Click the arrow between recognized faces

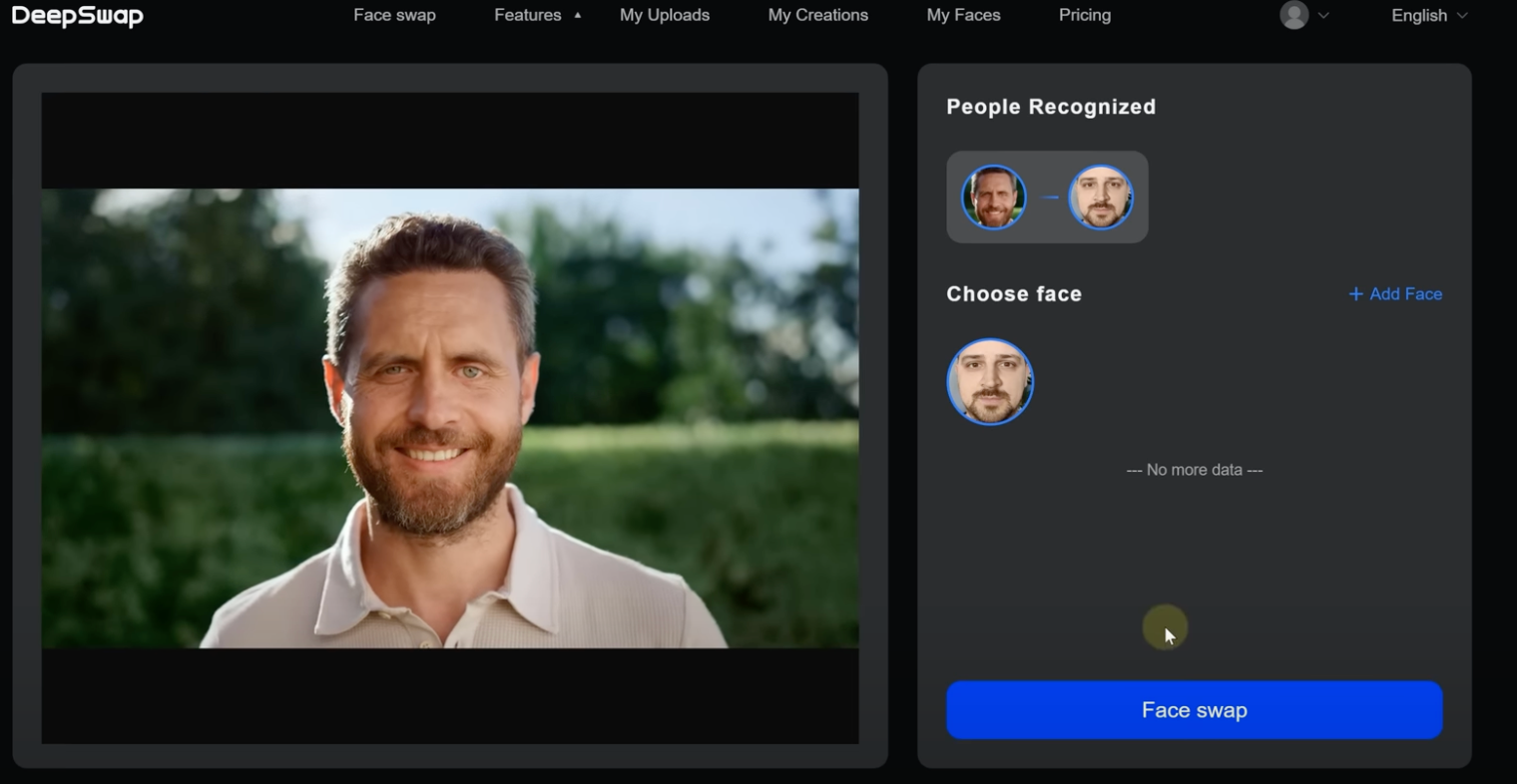point(1049,197)
